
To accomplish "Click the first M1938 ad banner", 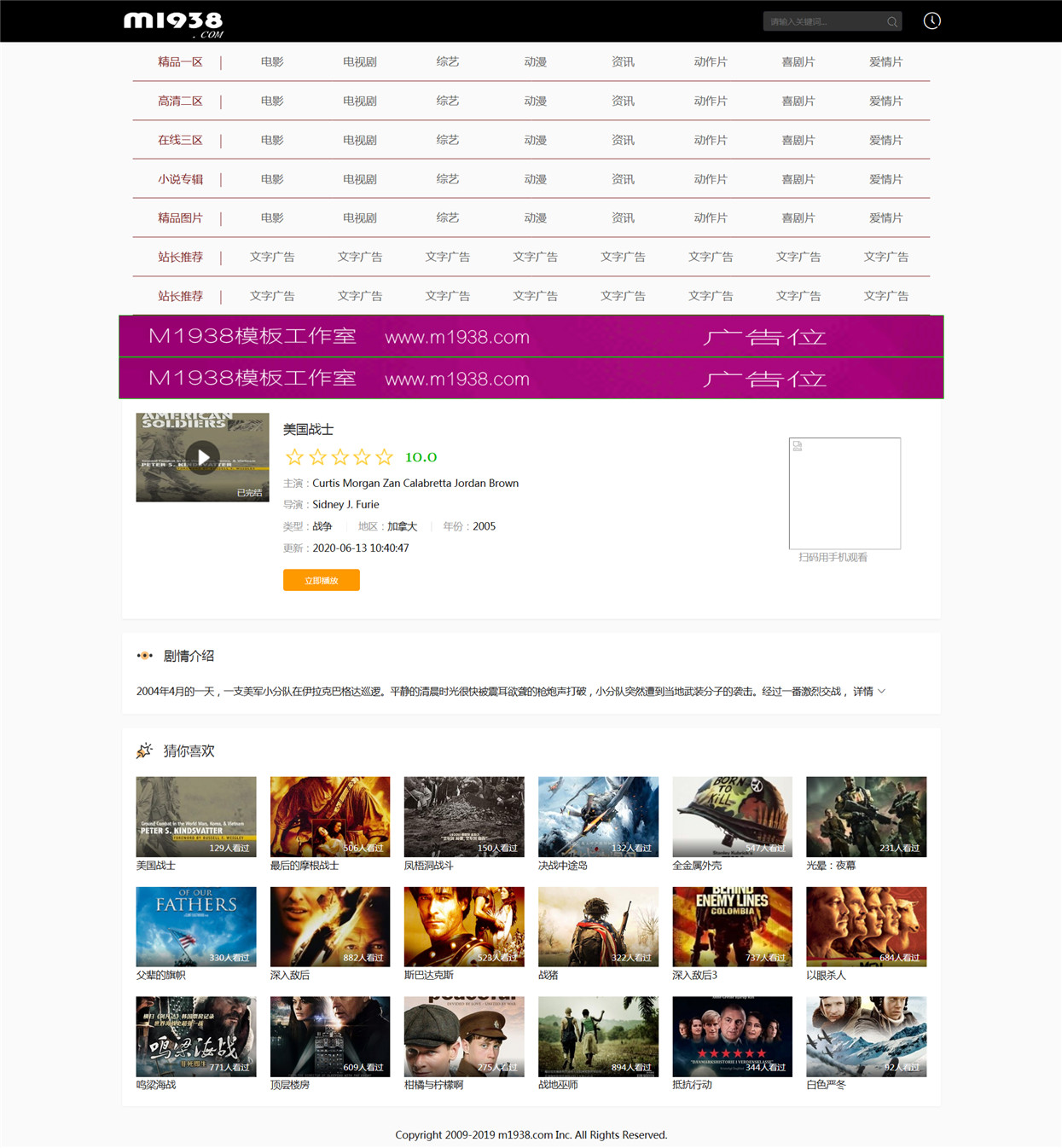I will (x=531, y=336).
